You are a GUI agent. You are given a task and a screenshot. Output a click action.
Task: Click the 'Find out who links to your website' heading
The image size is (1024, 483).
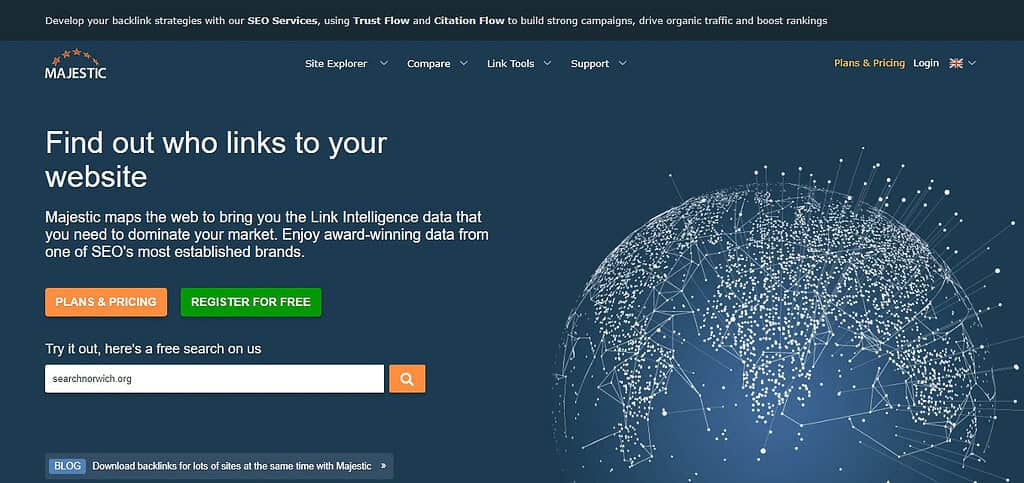pos(216,160)
